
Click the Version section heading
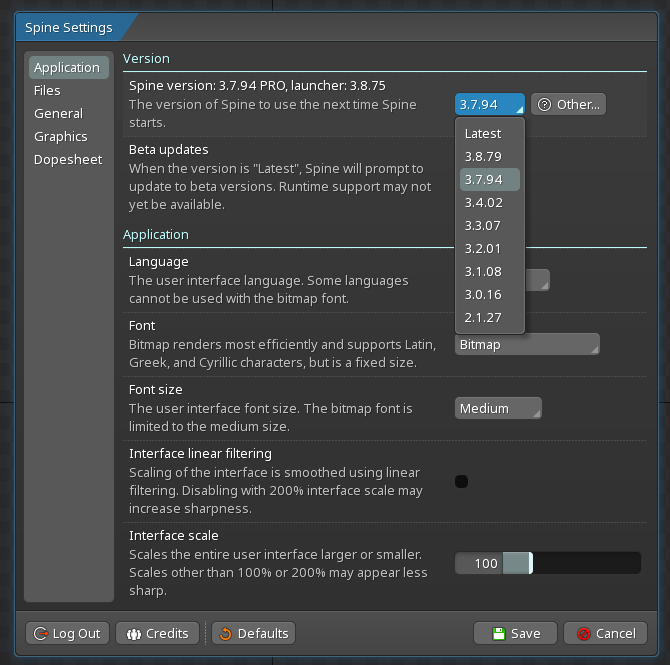pos(147,59)
